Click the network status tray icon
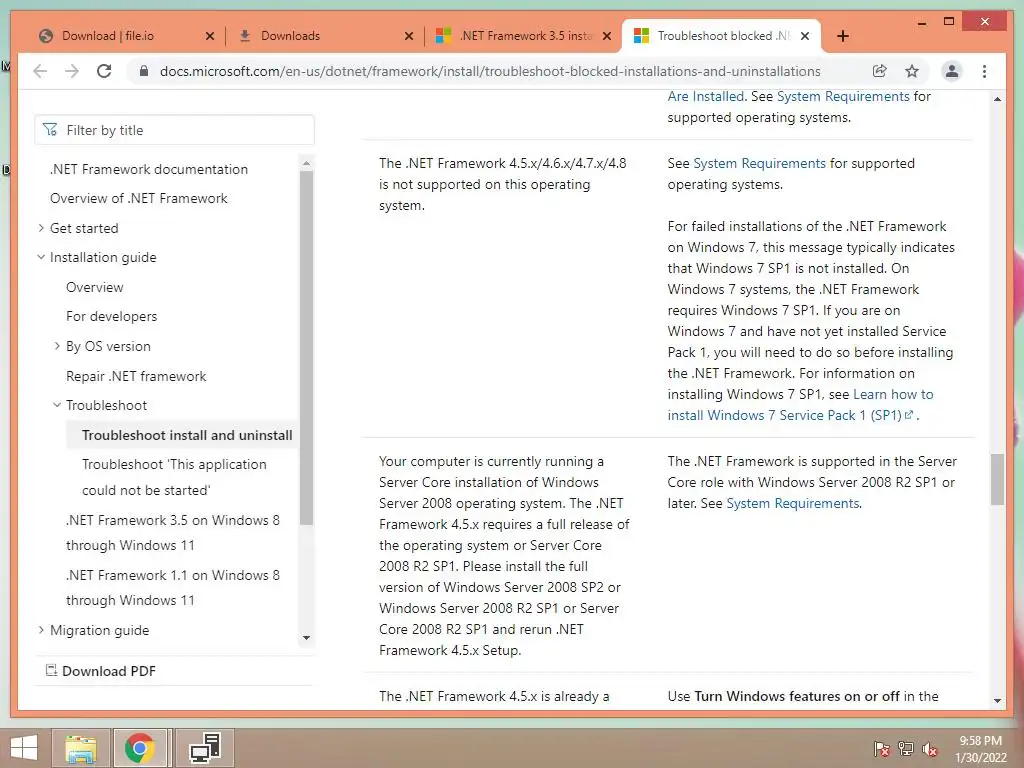This screenshot has height=768, width=1024. click(x=906, y=749)
